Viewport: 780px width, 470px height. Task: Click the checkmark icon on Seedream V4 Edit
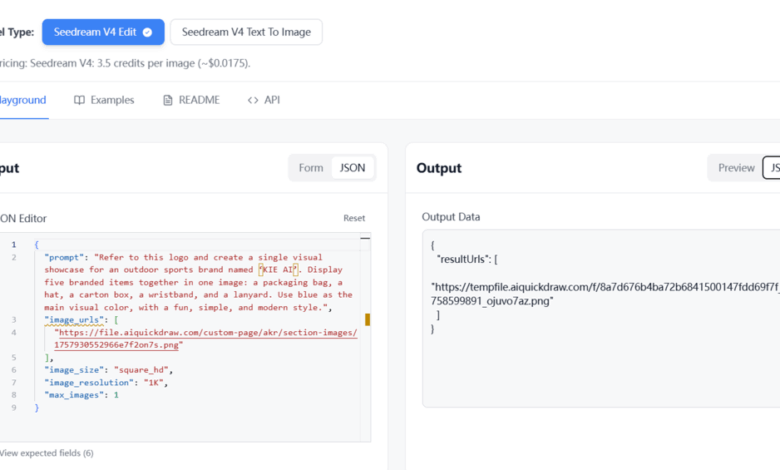(147, 32)
